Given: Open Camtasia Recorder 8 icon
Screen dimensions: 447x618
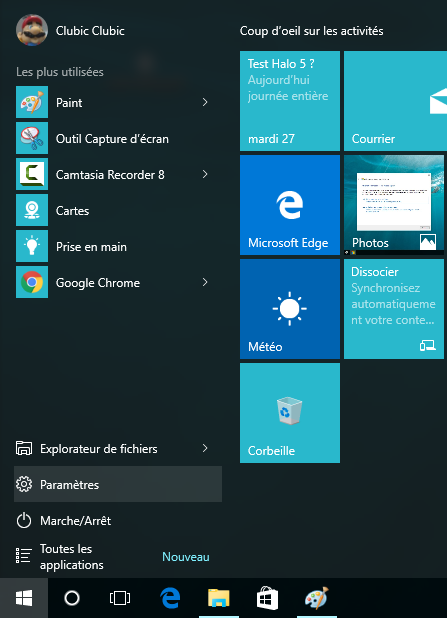Looking at the screenshot, I should click(x=32, y=174).
